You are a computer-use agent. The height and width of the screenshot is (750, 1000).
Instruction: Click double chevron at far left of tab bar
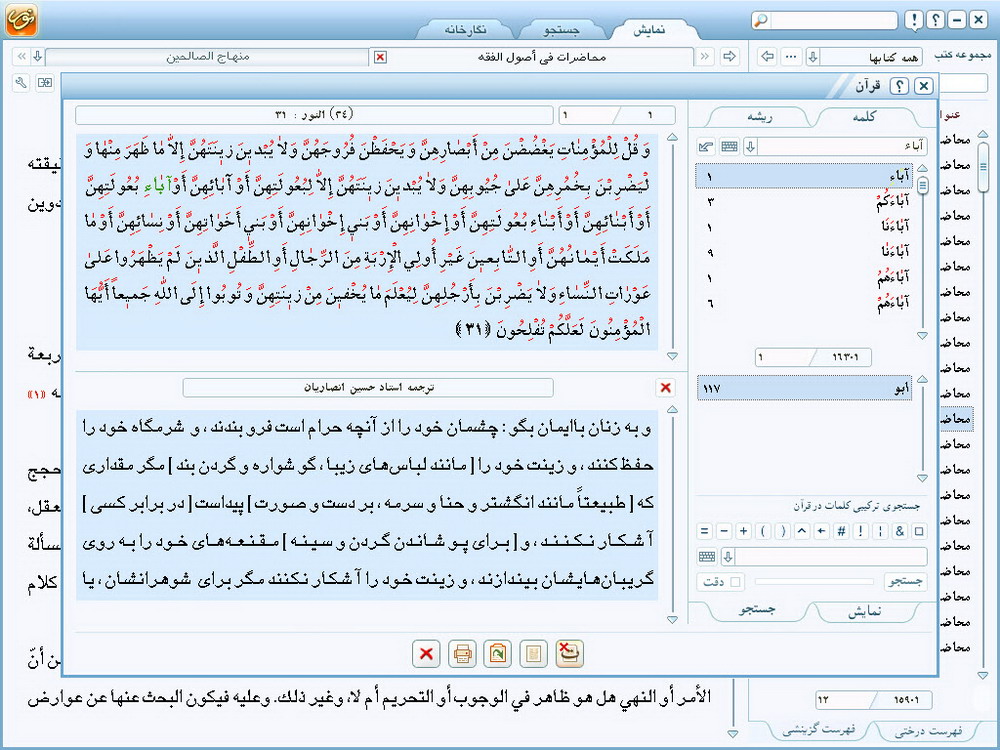21,57
